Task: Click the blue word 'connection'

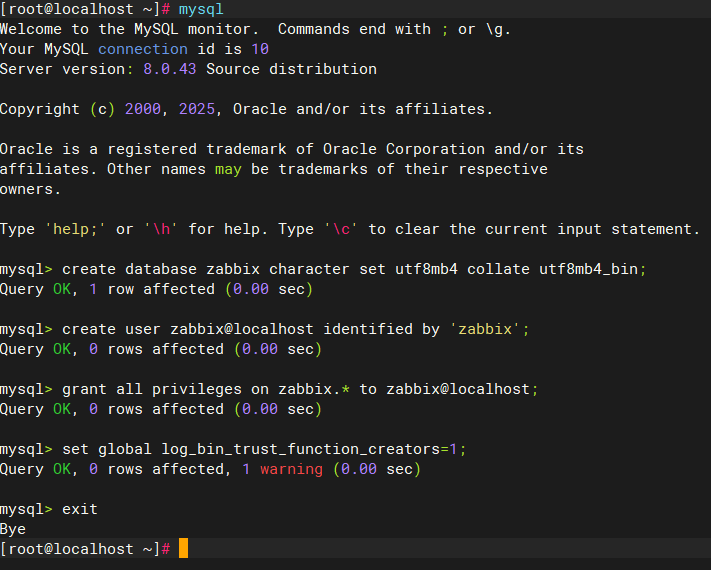Action: pyautogui.click(x=142, y=49)
